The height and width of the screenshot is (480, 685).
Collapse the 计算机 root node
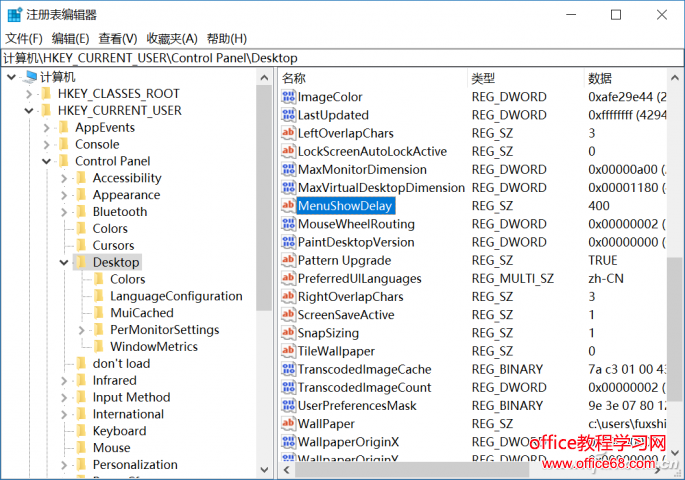(x=12, y=77)
